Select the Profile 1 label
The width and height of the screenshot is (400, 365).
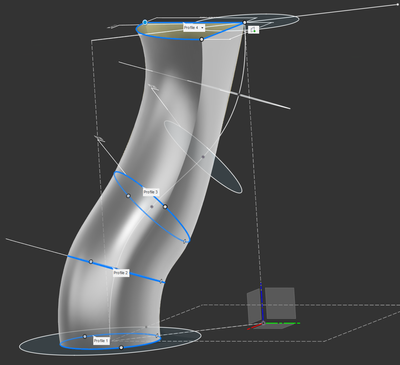click(101, 341)
